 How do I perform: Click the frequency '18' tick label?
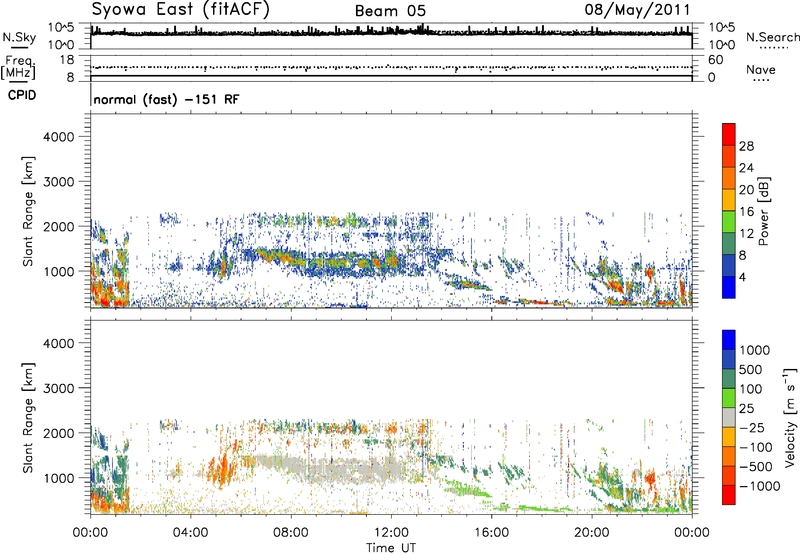[x=67, y=60]
